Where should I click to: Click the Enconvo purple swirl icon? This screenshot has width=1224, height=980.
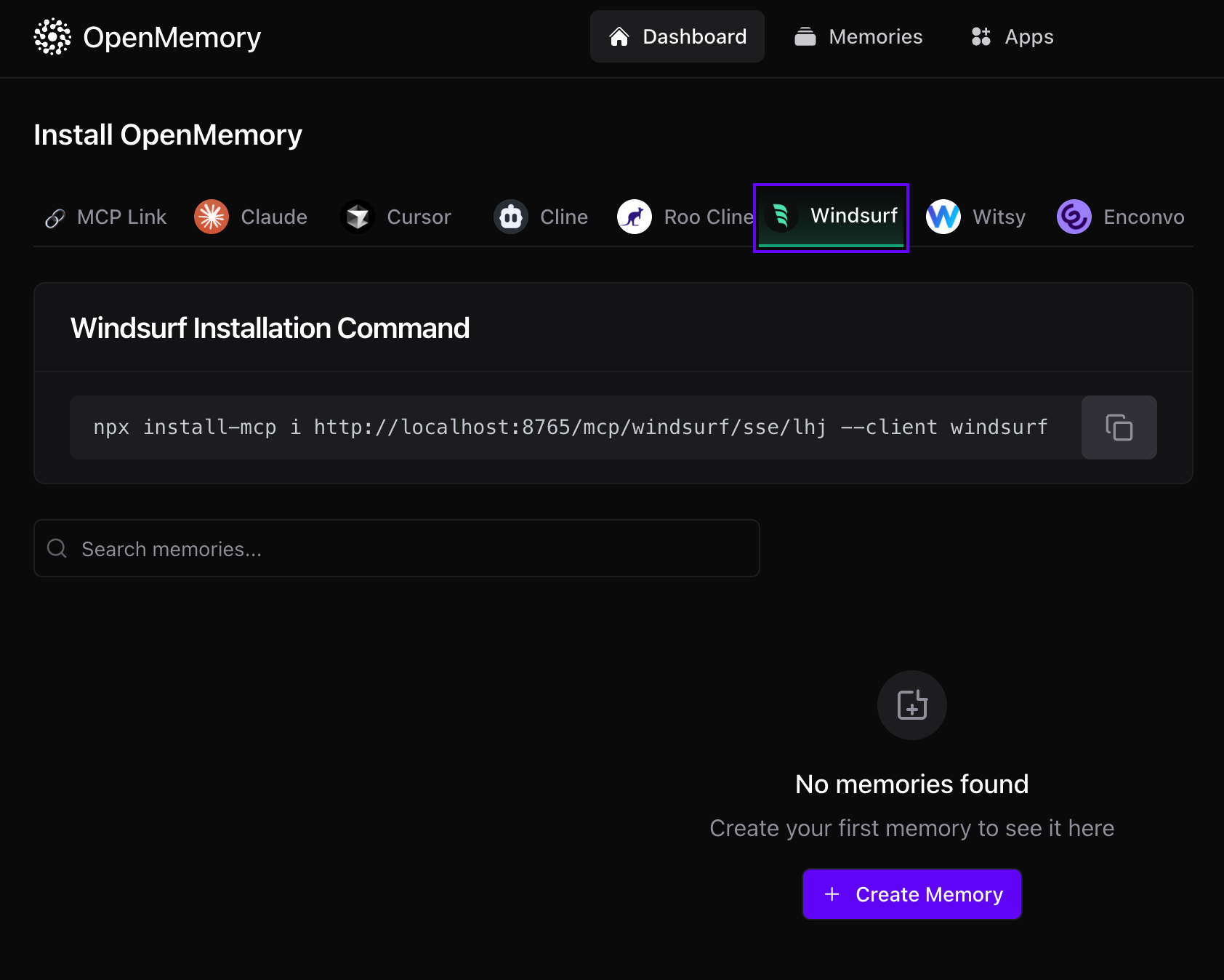(1074, 217)
